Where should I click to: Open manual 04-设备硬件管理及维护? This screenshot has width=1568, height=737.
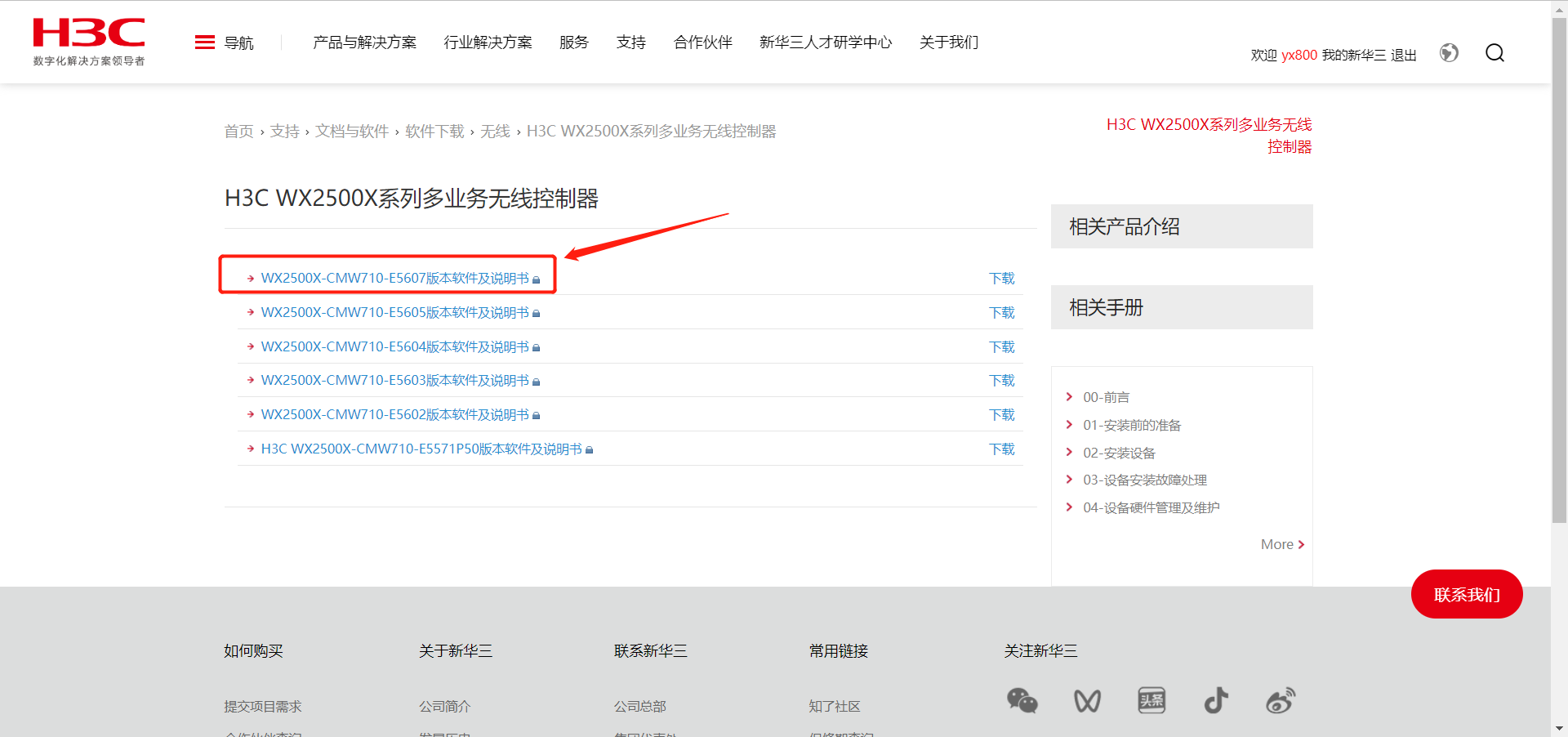click(x=1151, y=507)
